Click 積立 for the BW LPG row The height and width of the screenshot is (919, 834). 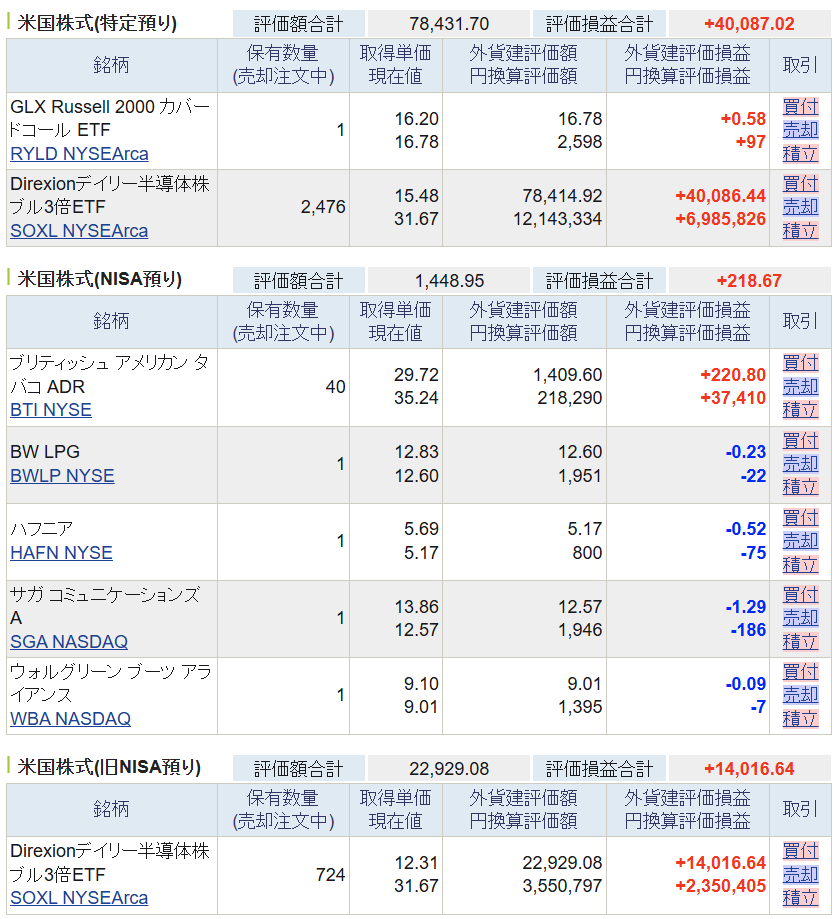click(x=800, y=486)
